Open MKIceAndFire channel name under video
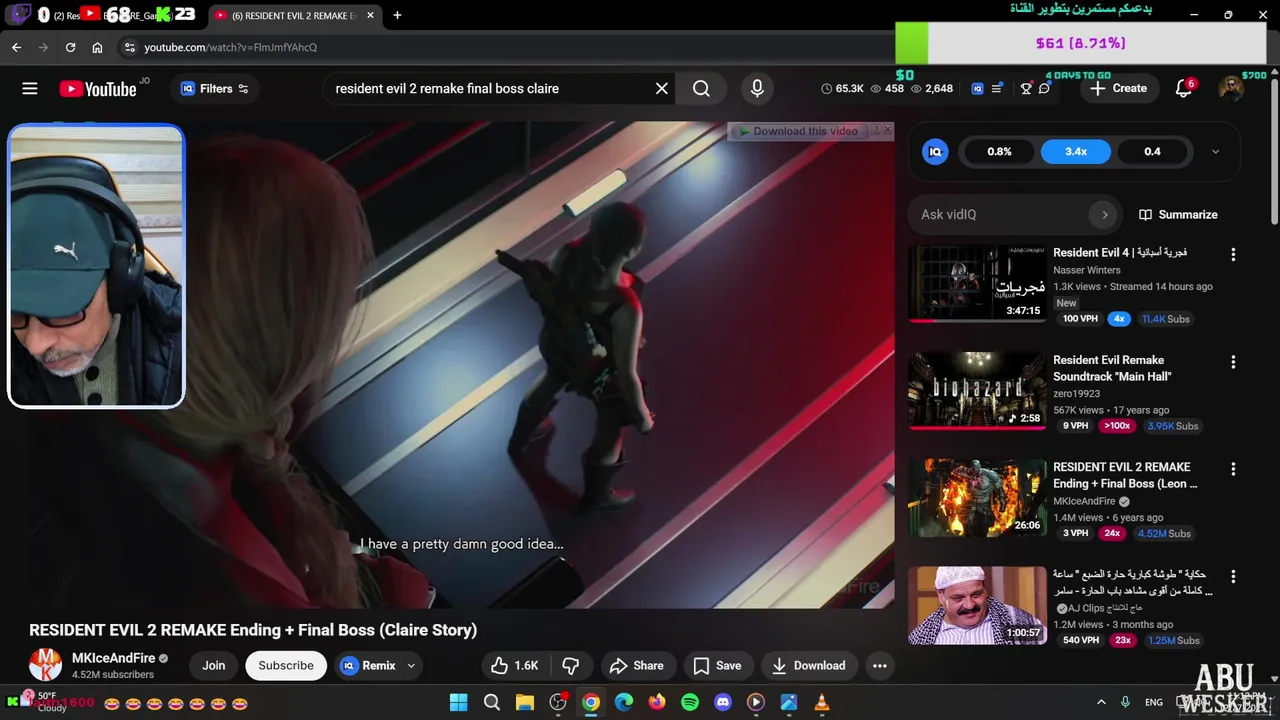This screenshot has width=1280, height=720. point(114,658)
